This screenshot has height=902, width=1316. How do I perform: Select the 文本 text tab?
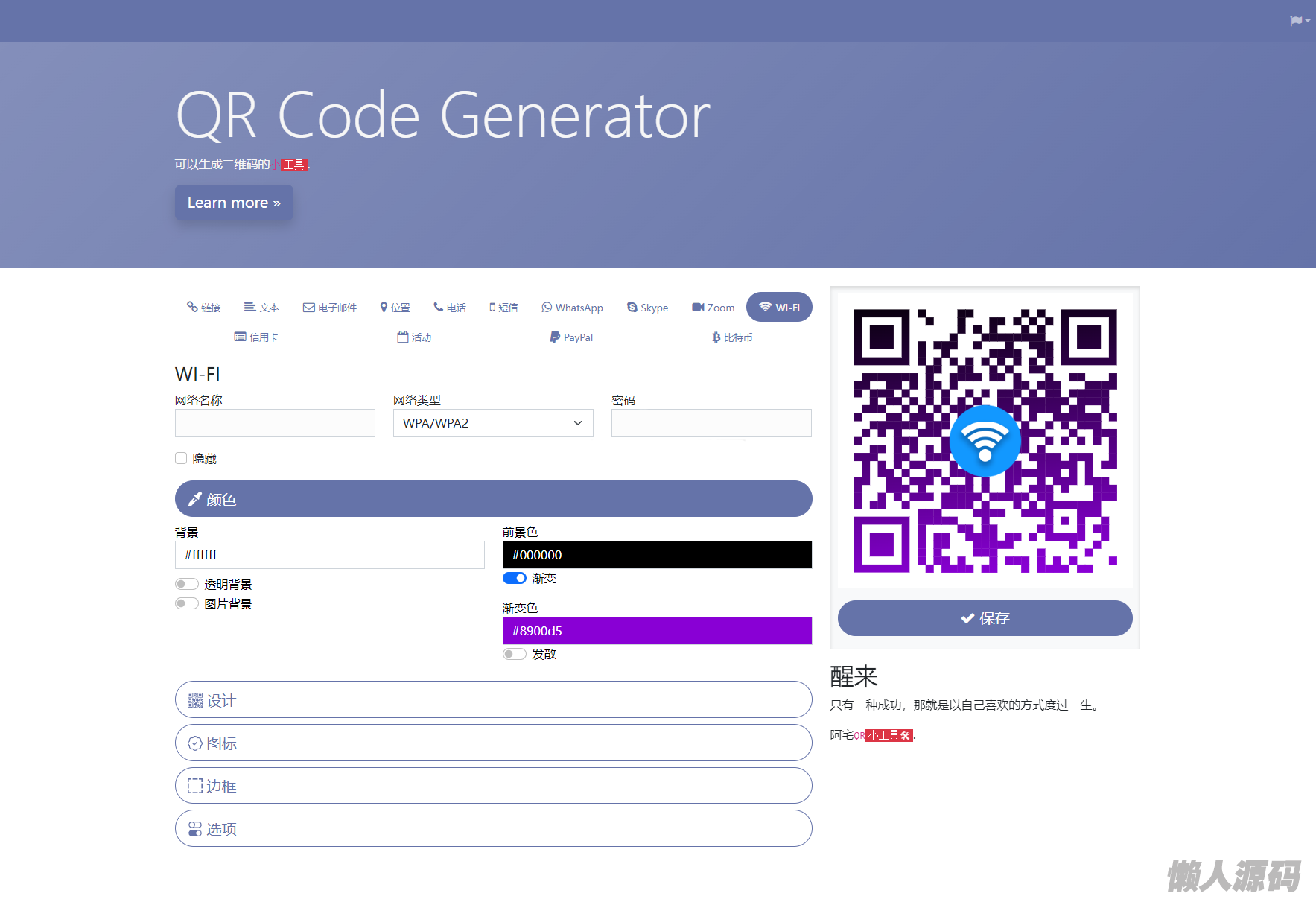261,308
